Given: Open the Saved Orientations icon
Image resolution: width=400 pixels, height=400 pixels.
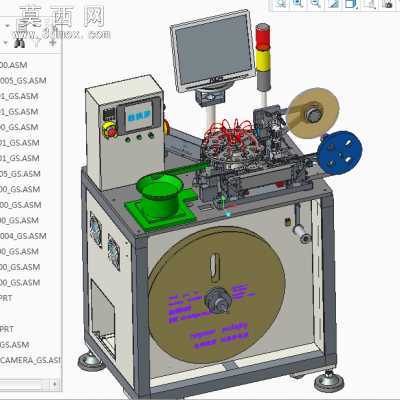Looking at the screenshot, I should (370, 4).
